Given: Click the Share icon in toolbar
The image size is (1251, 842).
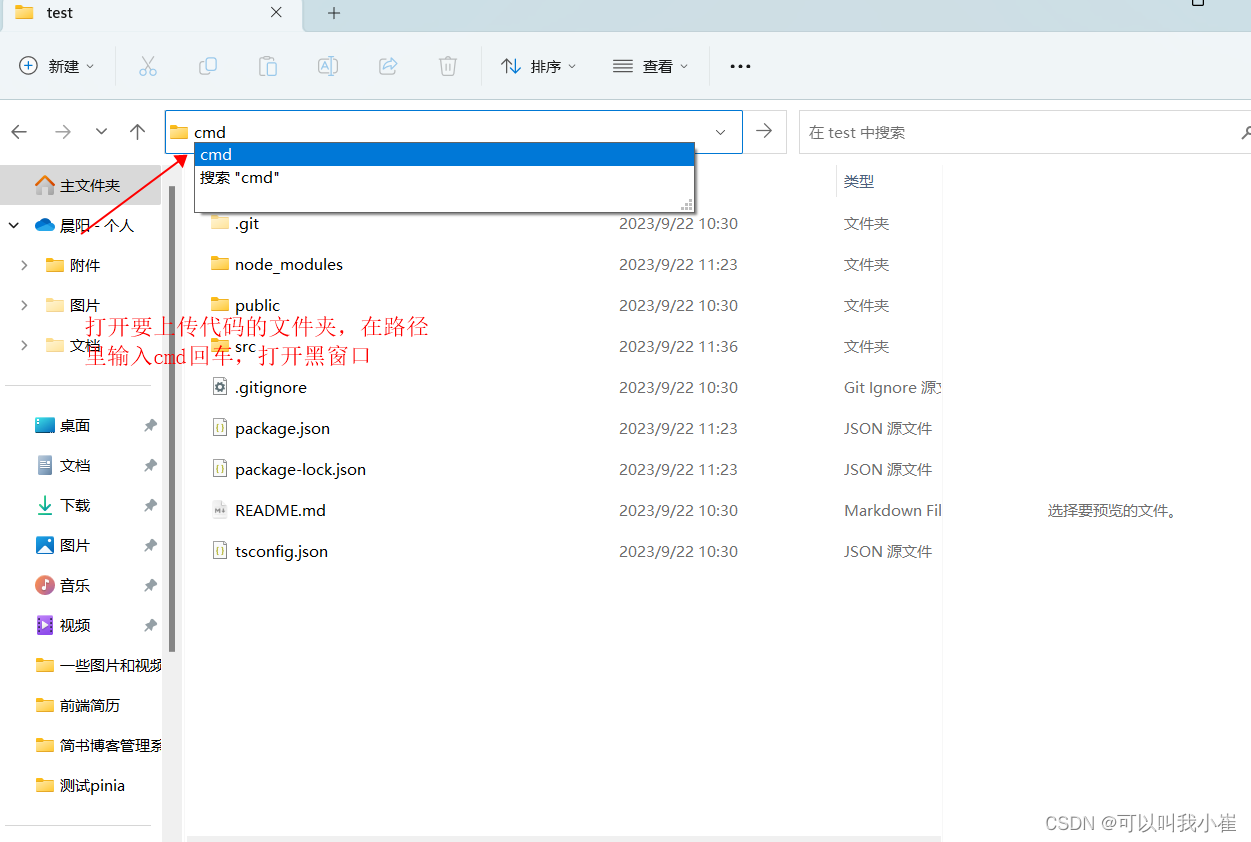Looking at the screenshot, I should point(388,66).
